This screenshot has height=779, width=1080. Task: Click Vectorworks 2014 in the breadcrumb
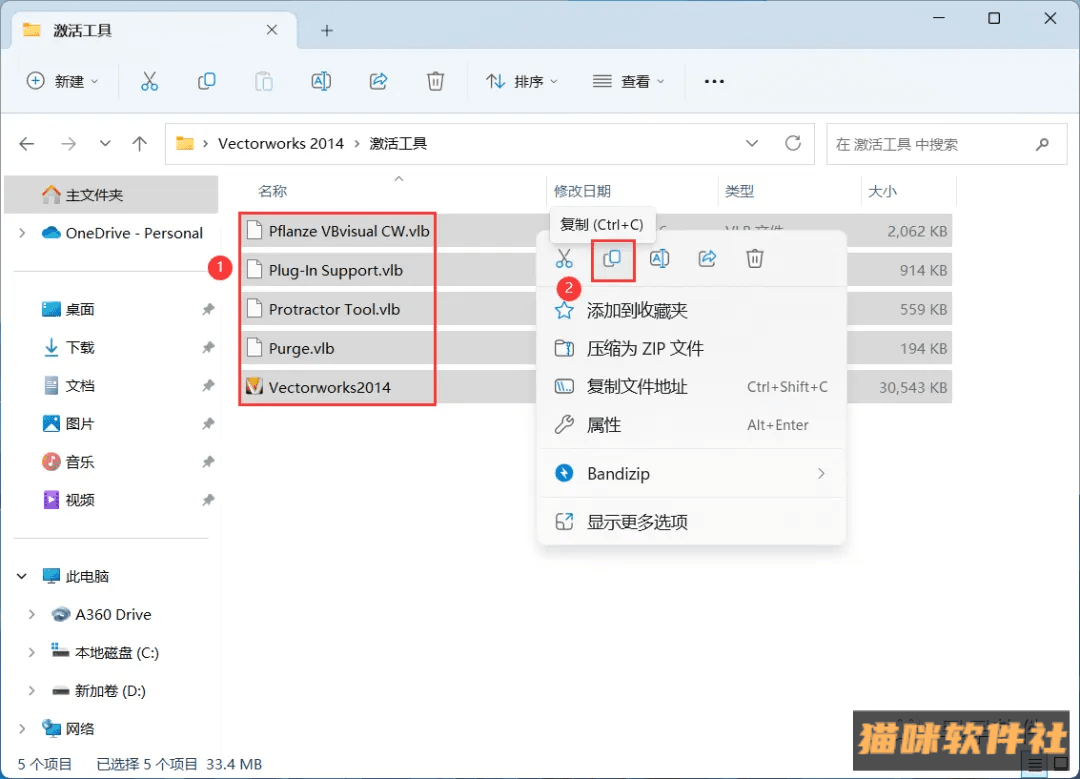281,143
